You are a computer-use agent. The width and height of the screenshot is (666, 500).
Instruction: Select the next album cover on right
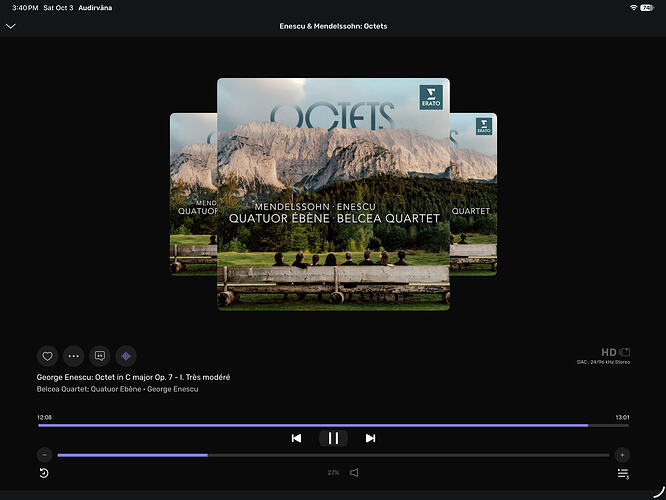pos(473,194)
